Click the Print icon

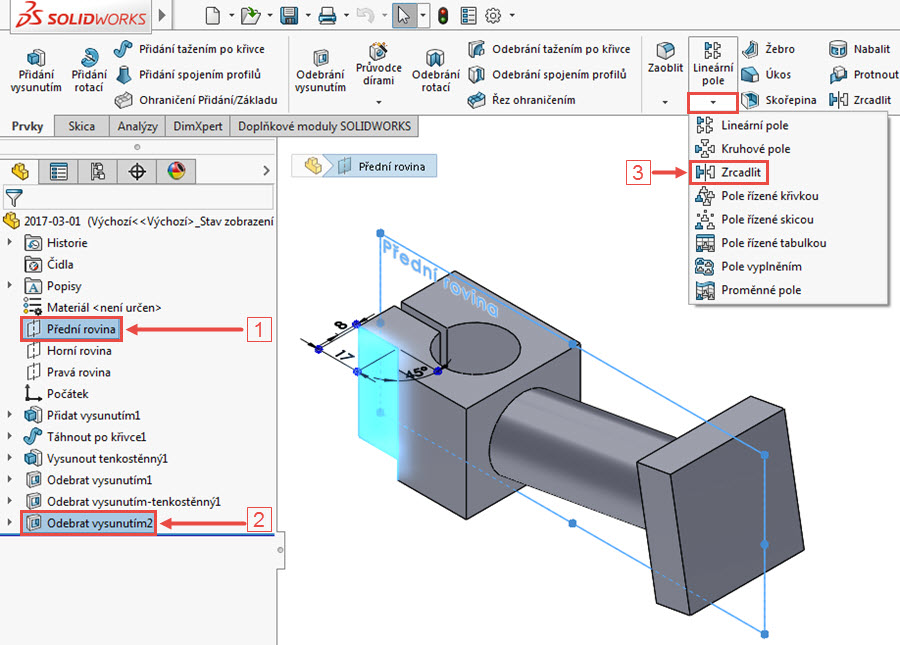(x=327, y=15)
